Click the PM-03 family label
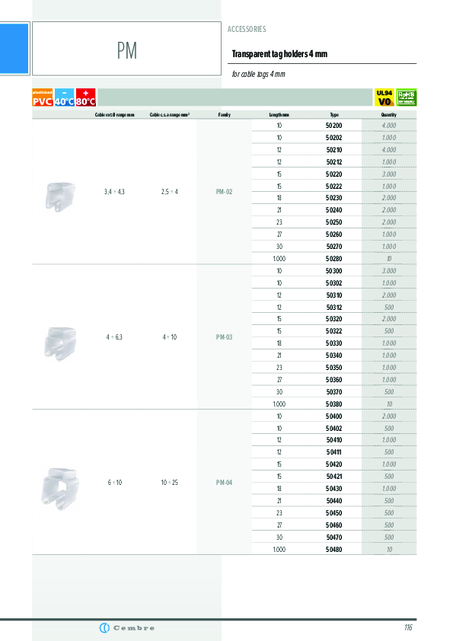The height and width of the screenshot is (641, 453). tap(224, 337)
